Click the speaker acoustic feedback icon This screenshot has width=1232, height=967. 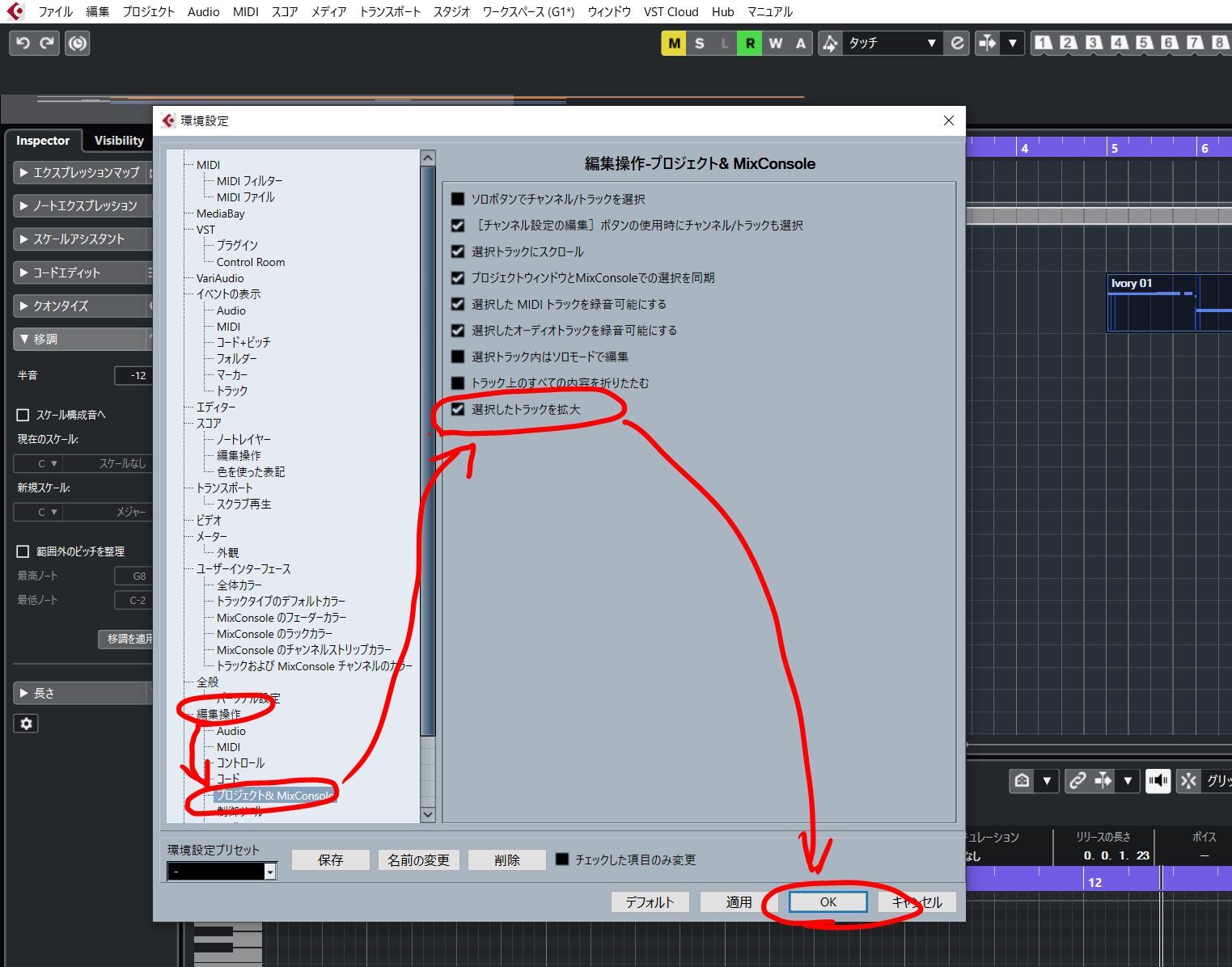tap(1158, 780)
